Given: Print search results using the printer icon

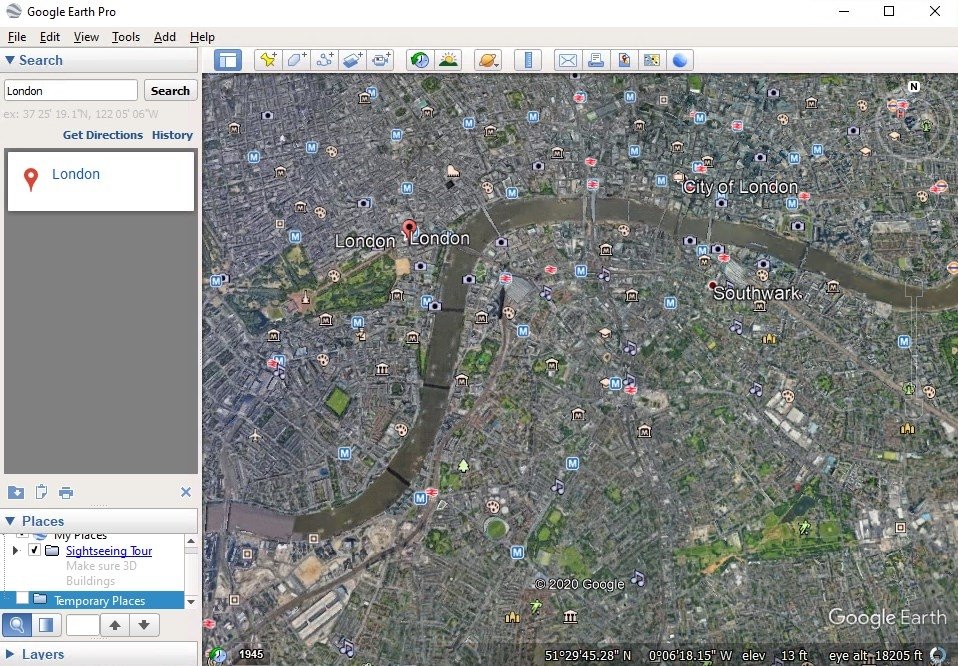Looking at the screenshot, I should pyautogui.click(x=66, y=492).
